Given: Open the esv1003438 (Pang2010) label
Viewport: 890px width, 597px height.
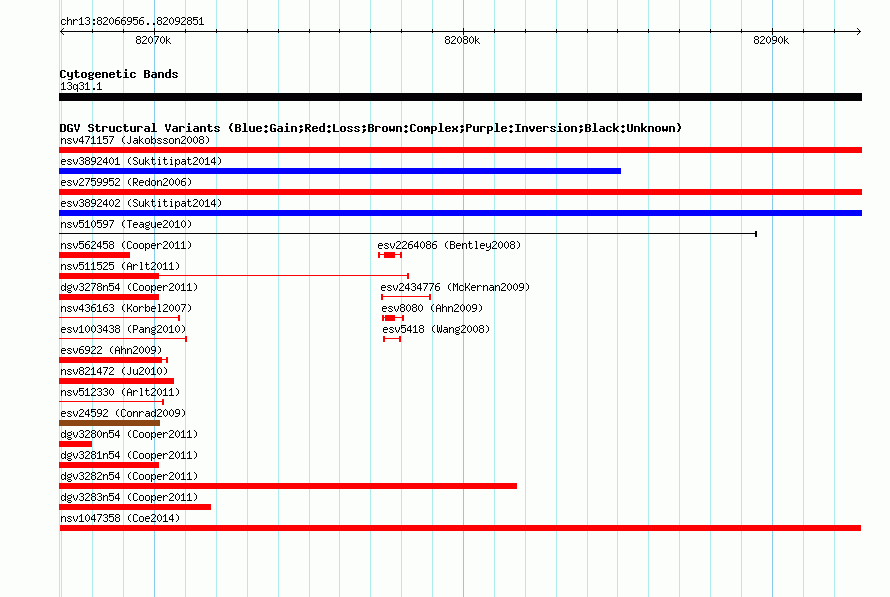Looking at the screenshot, I should click(x=123, y=329).
